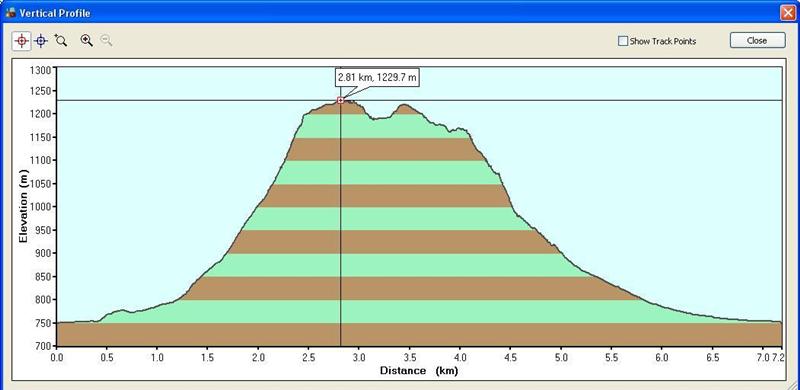Image resolution: width=800 pixels, height=390 pixels.
Task: Click the grayed-out zoom out magnifier
Action: coord(106,41)
